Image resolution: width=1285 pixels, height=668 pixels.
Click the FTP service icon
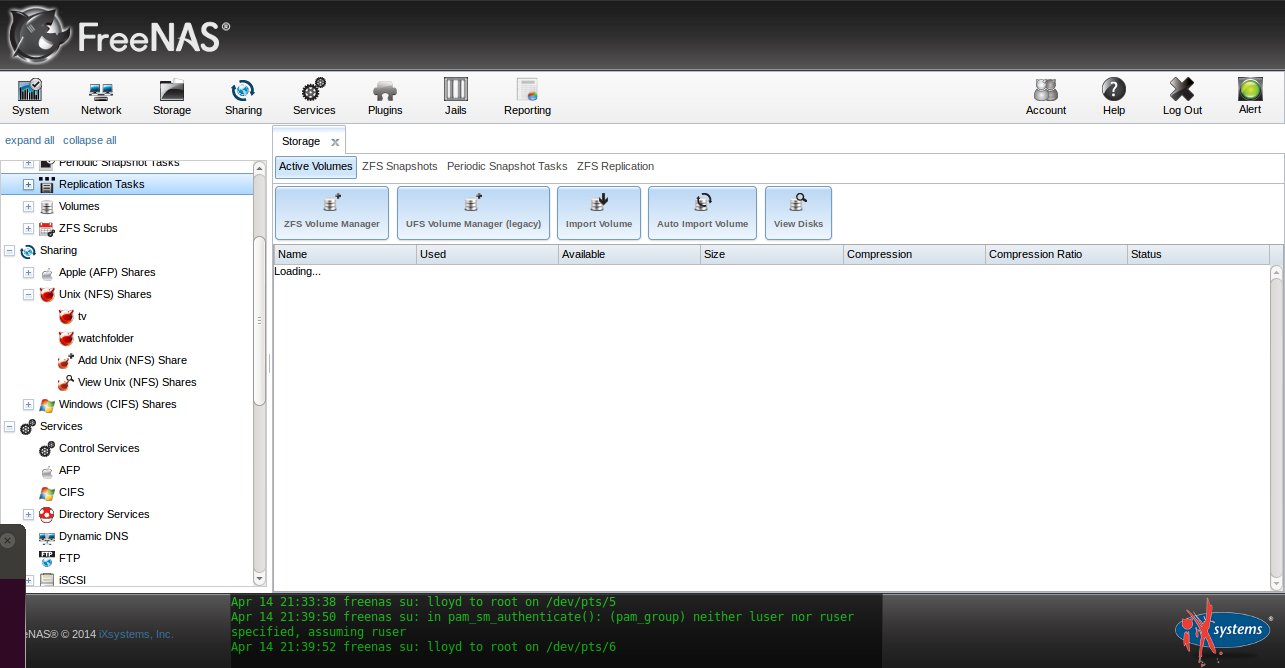click(x=47, y=558)
